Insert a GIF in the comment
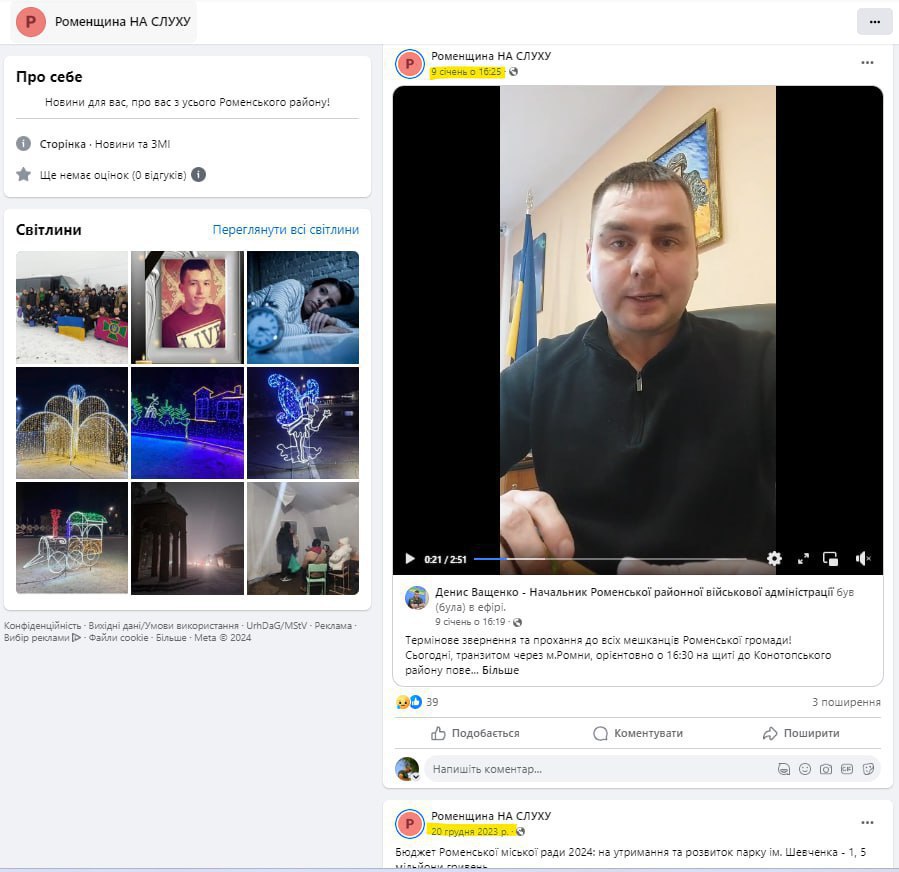This screenshot has width=899, height=872. point(847,769)
